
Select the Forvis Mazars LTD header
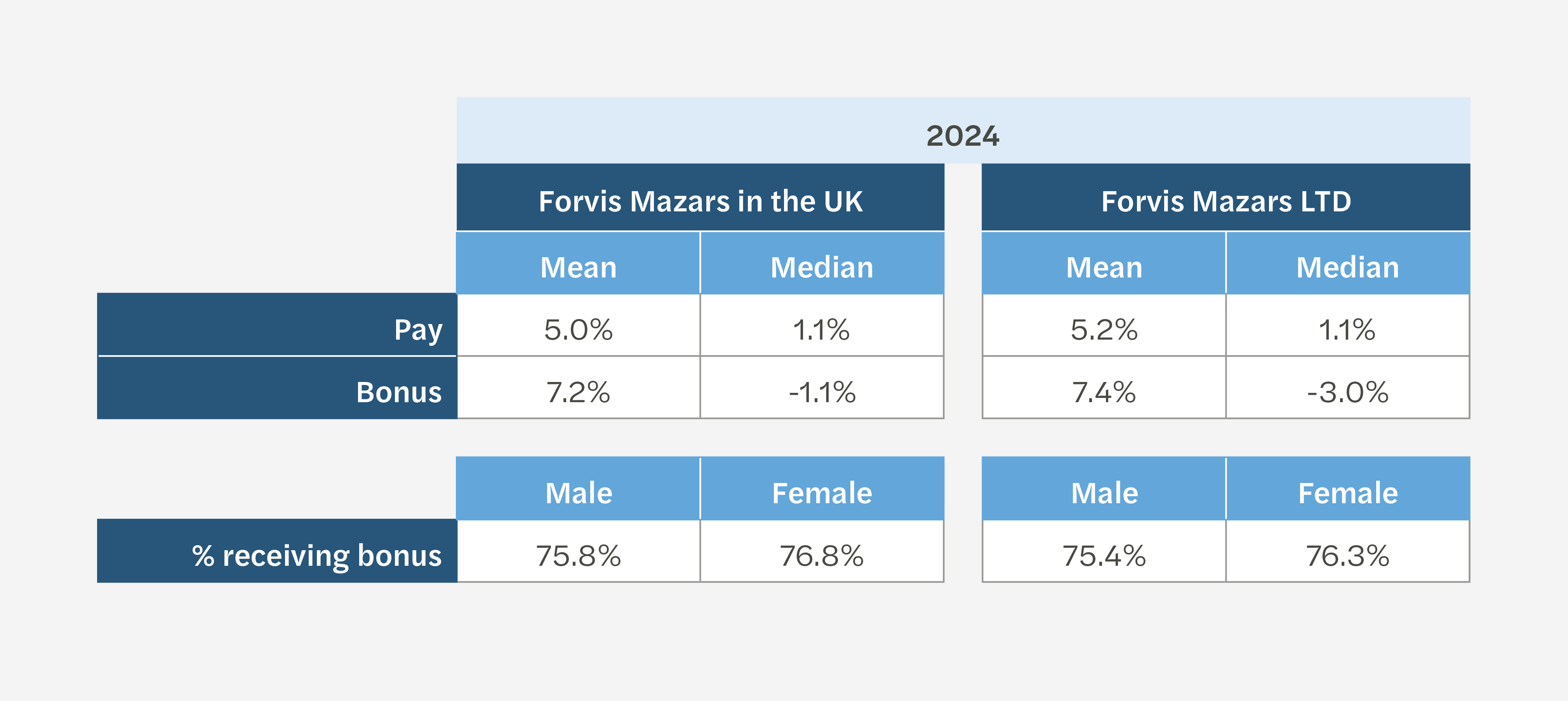point(1225,201)
